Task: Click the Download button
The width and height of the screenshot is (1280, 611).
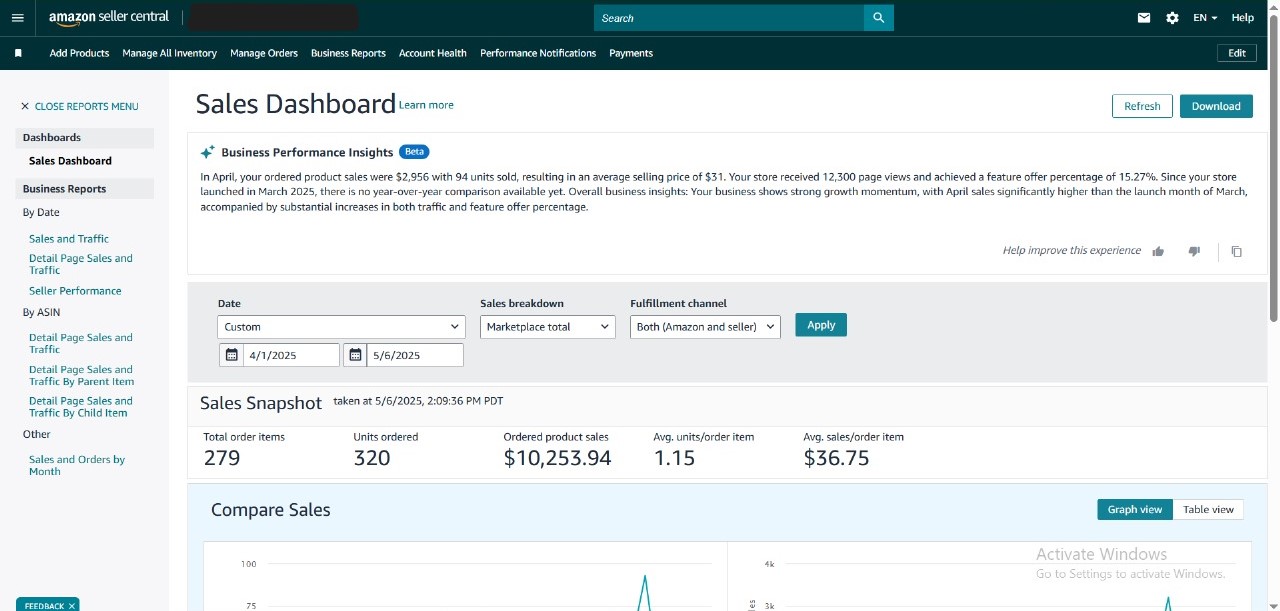Action: point(1216,106)
